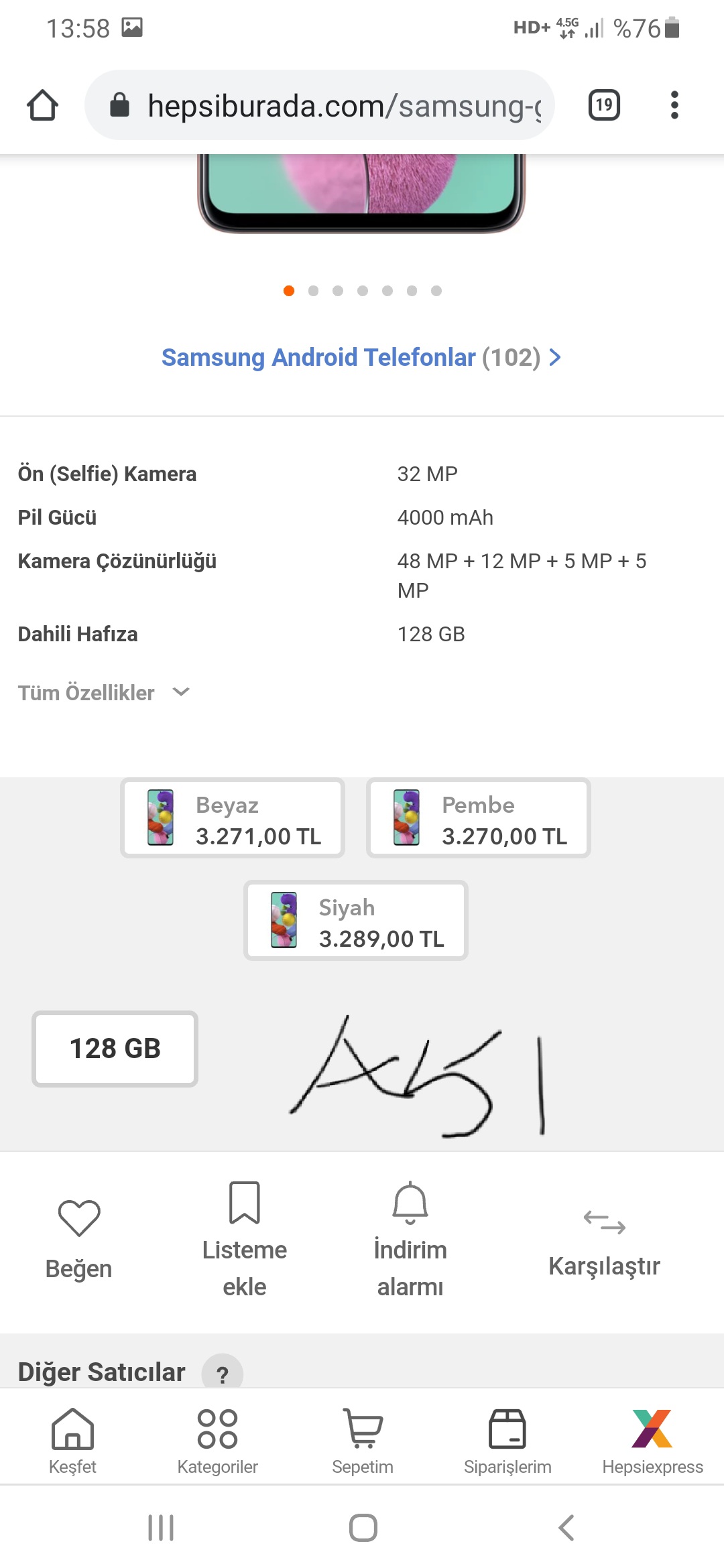Image resolution: width=724 pixels, height=1568 pixels.
Task: Open the Samsung Android Telefonlar category link
Action: click(x=361, y=357)
